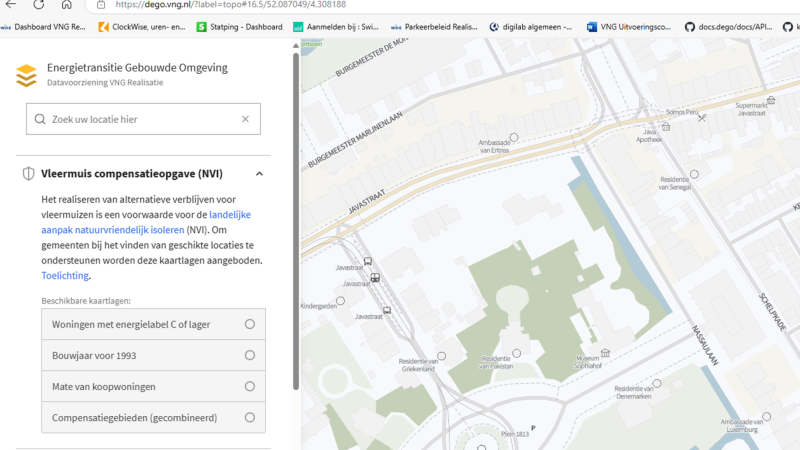
Task: Click the Museum Sophiahof icon
Action: coord(605,353)
